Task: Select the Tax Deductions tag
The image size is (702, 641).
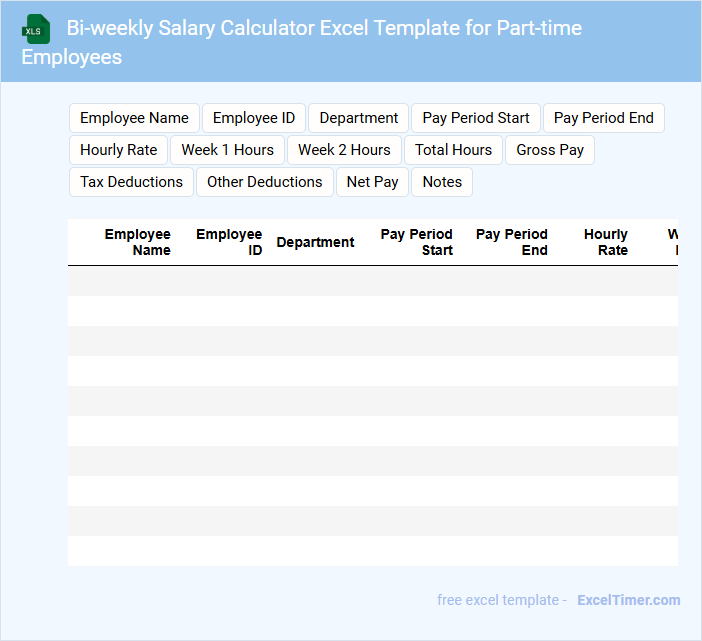Action: pos(131,182)
